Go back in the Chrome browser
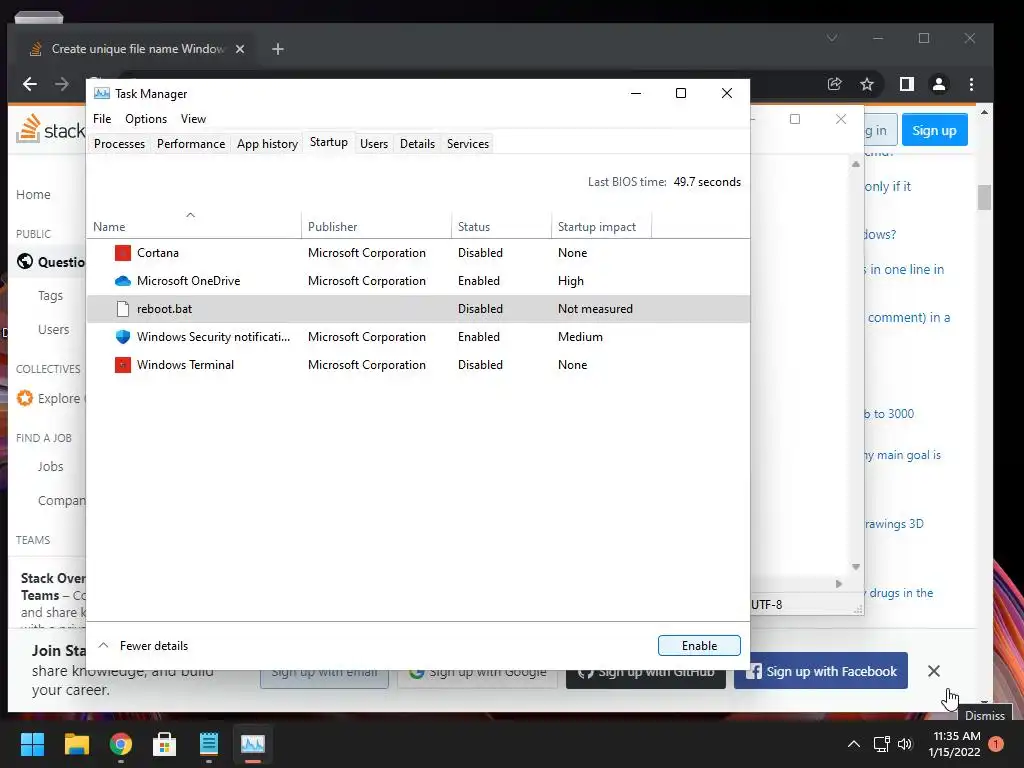This screenshot has height=768, width=1024. coord(30,84)
